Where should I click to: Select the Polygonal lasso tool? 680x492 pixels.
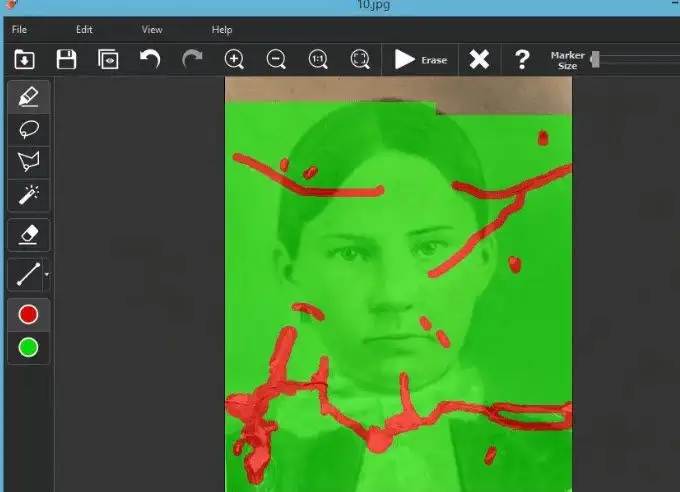coord(29,162)
